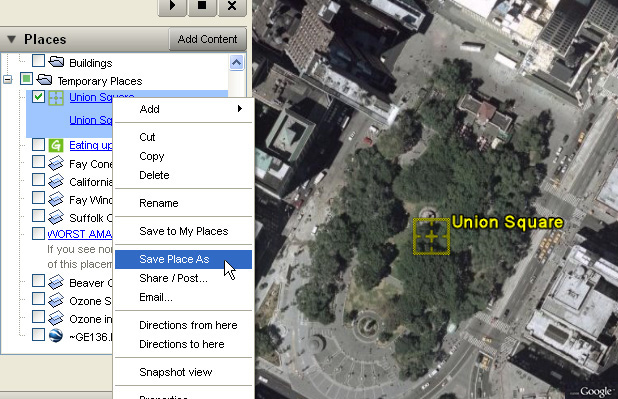The height and width of the screenshot is (399, 618).
Task: Click the X clear button beside stop
Action: (232, 6)
